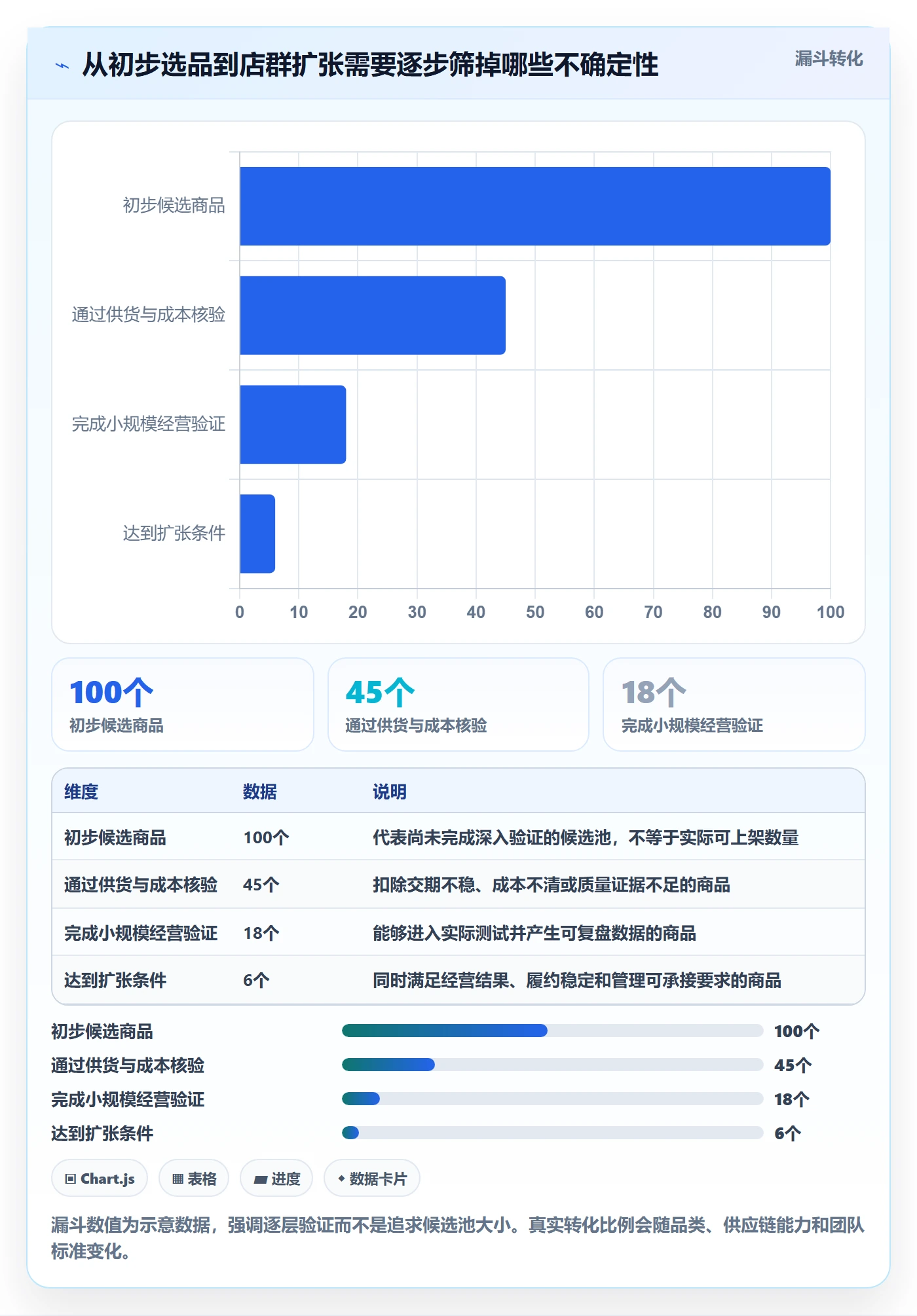Click description starting with 同时满足经营结果
The width and height of the screenshot is (917, 1316).
[x=577, y=980]
